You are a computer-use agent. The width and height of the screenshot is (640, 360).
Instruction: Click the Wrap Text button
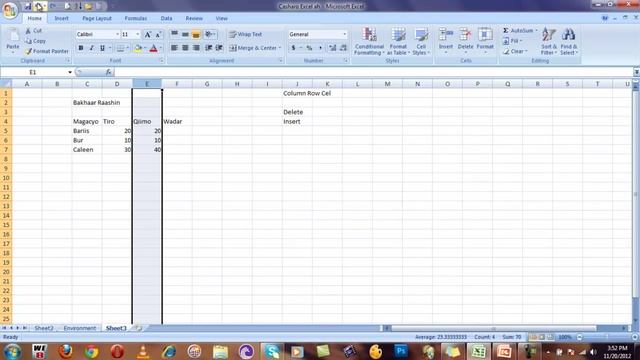tap(246, 34)
